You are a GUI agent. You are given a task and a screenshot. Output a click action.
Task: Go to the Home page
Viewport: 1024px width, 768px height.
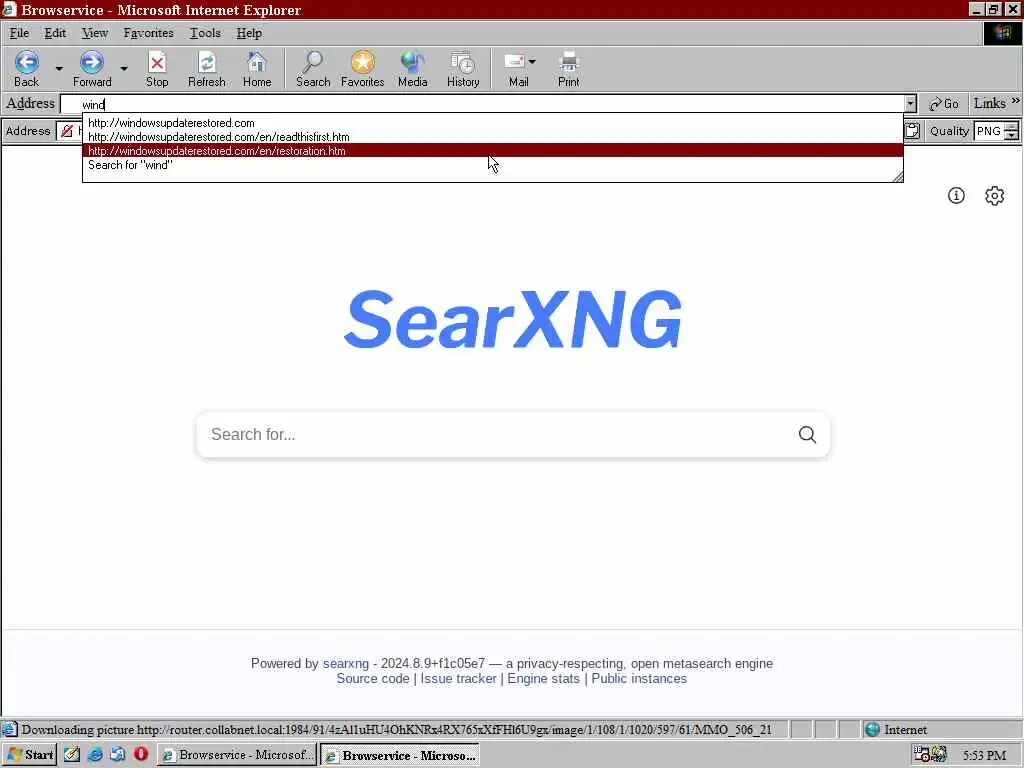pos(257,69)
